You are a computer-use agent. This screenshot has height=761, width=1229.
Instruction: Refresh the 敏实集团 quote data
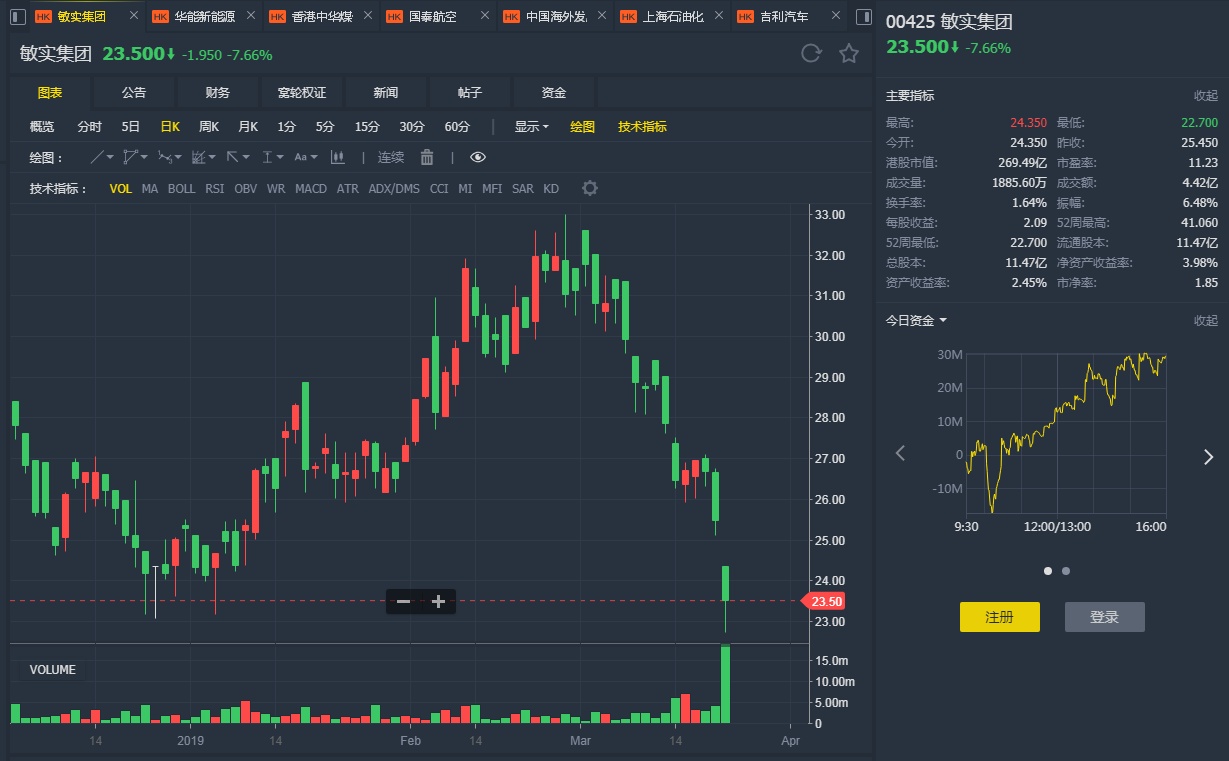click(x=811, y=53)
